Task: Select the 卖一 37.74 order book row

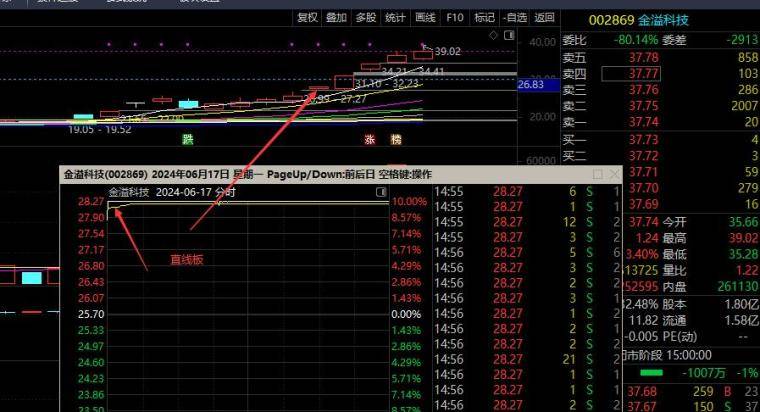Action: pos(660,122)
